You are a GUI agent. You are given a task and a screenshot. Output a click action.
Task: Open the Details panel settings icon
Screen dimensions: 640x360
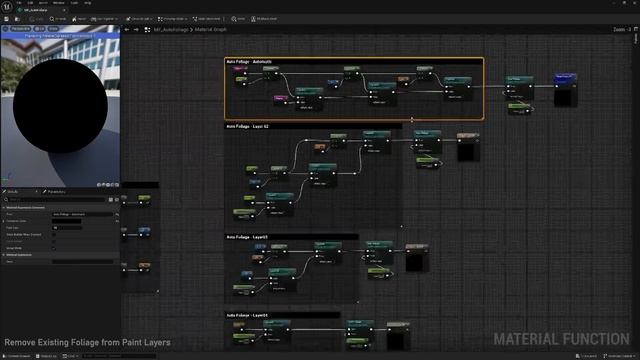pyautogui.click(x=117, y=200)
